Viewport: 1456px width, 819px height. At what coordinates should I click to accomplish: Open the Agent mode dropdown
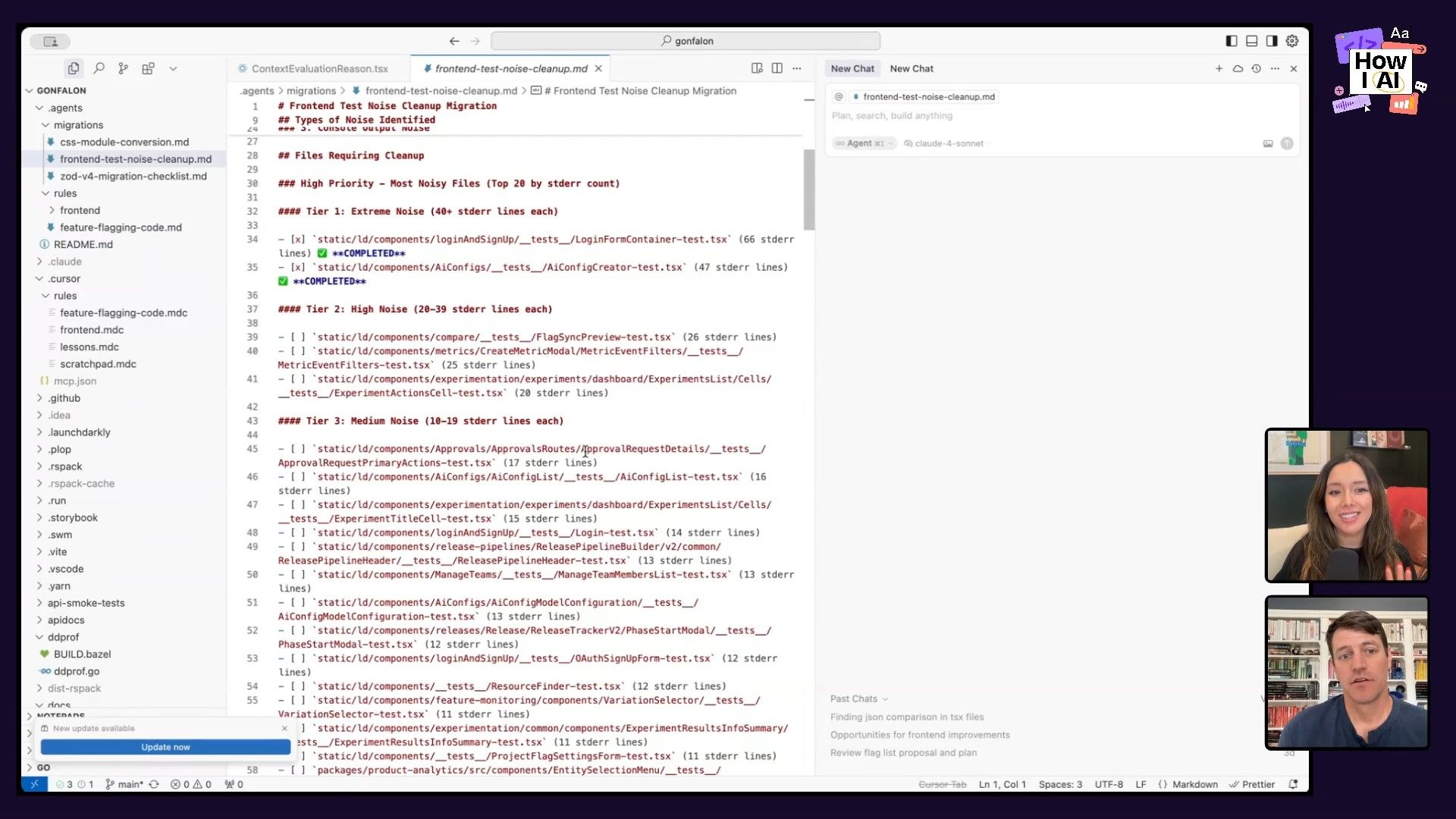[864, 143]
